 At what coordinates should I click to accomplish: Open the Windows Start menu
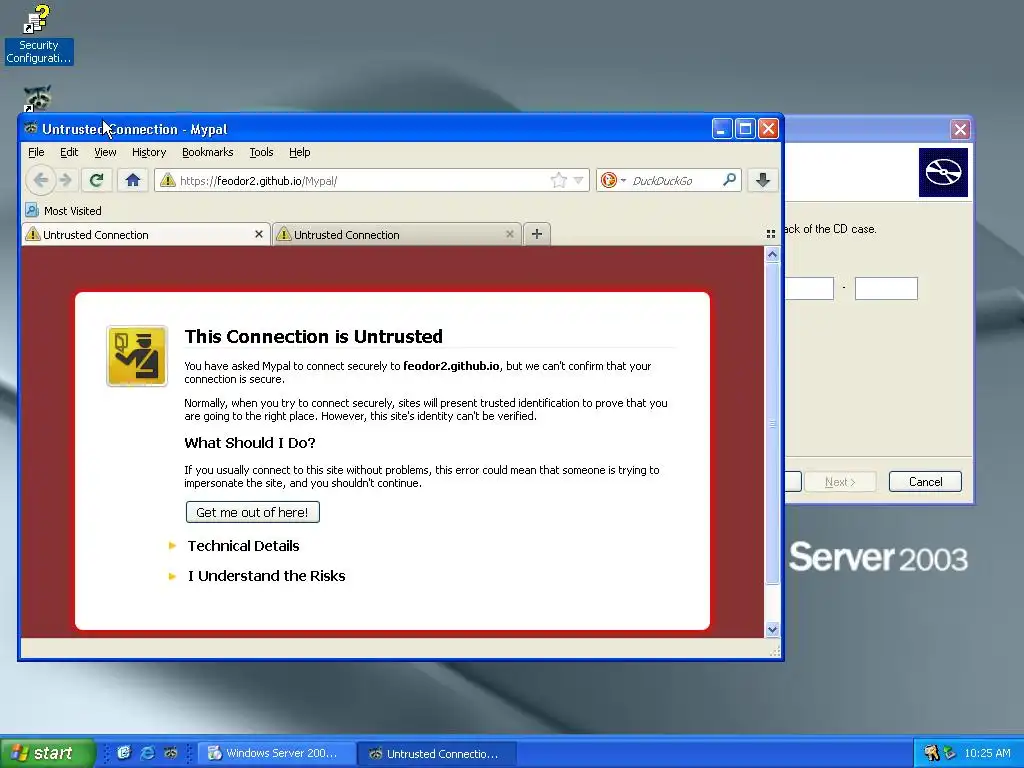[47, 753]
